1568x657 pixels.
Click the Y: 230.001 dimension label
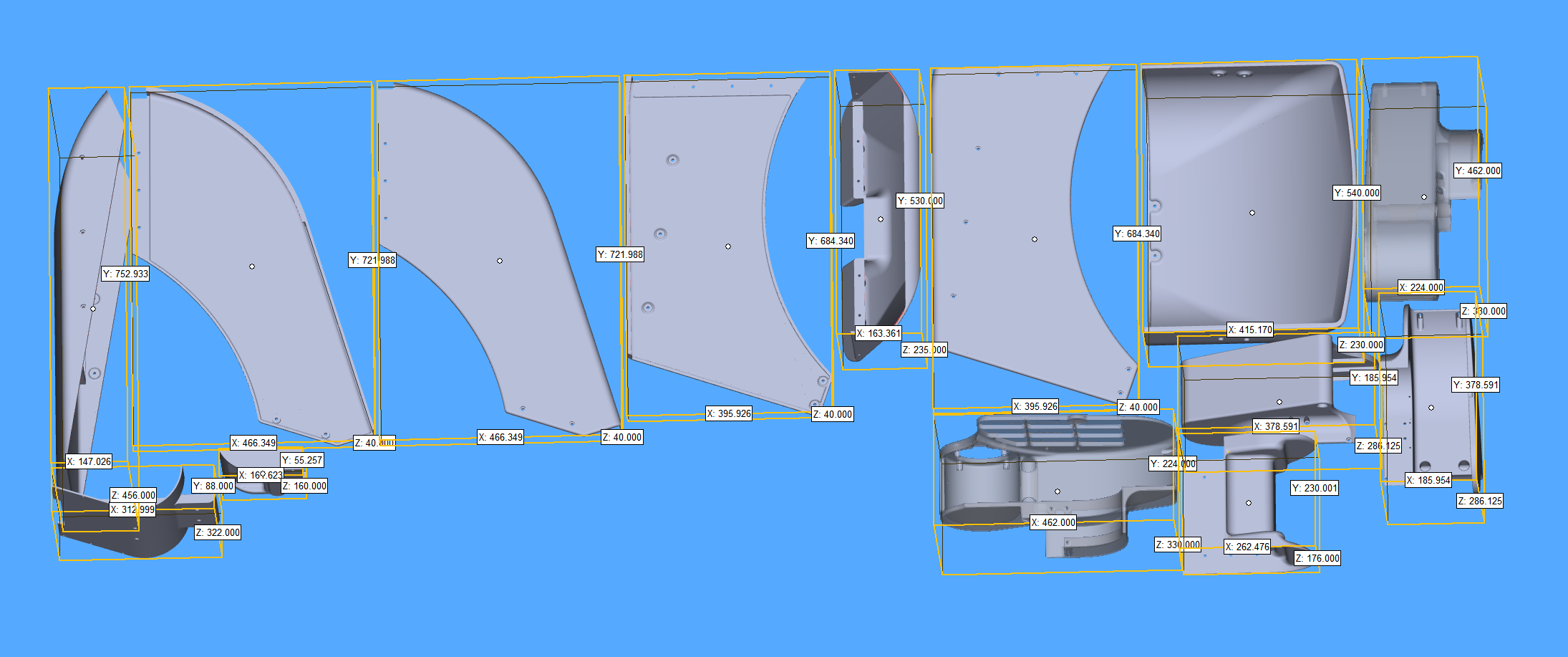1315,488
